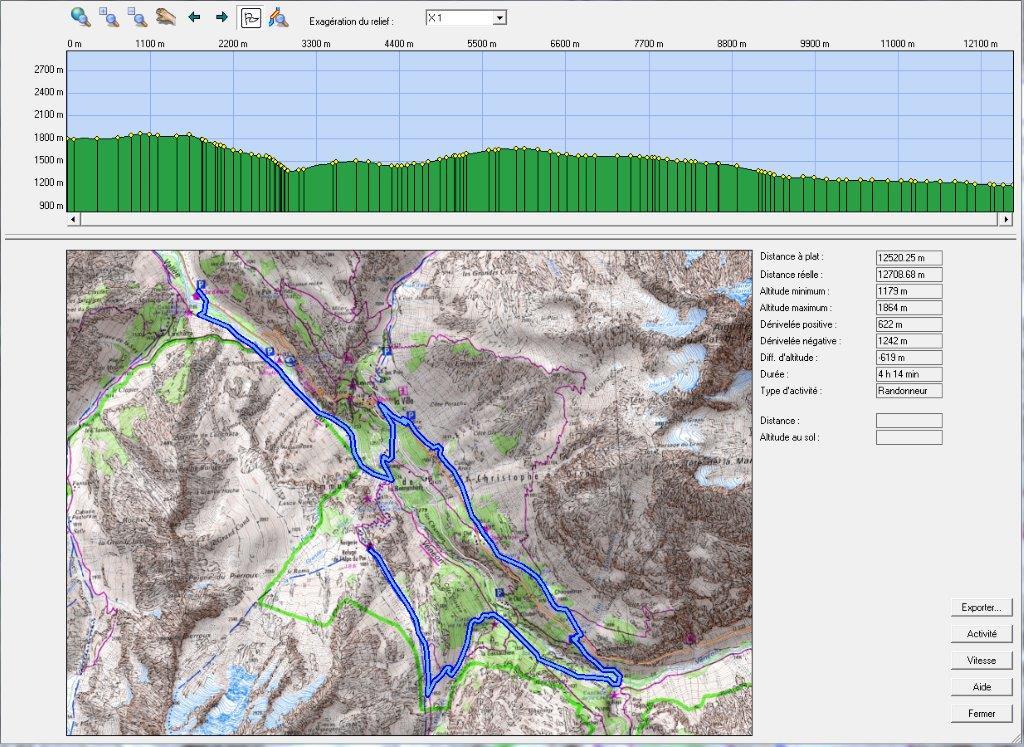Screen dimensions: 1024x747
Task: Click the Type d'activité Randonneur field
Action: pyautogui.click(x=908, y=391)
